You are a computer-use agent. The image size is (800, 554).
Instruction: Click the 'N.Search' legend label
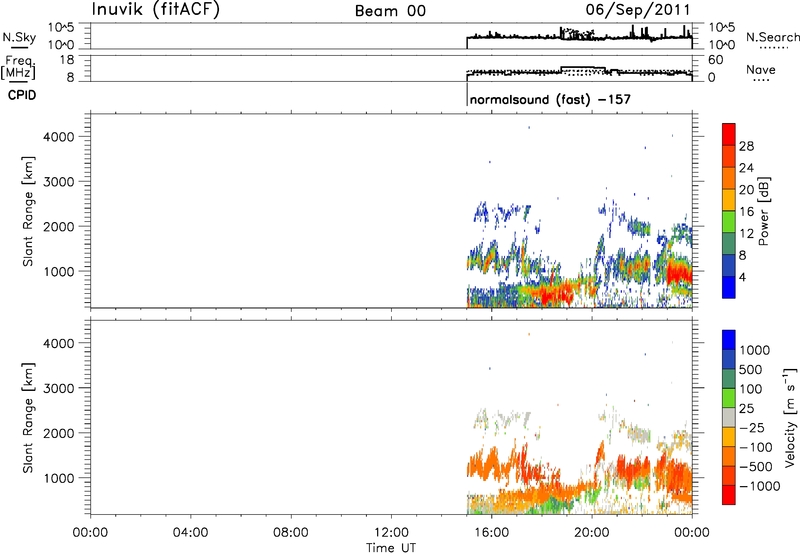pyautogui.click(x=772, y=37)
